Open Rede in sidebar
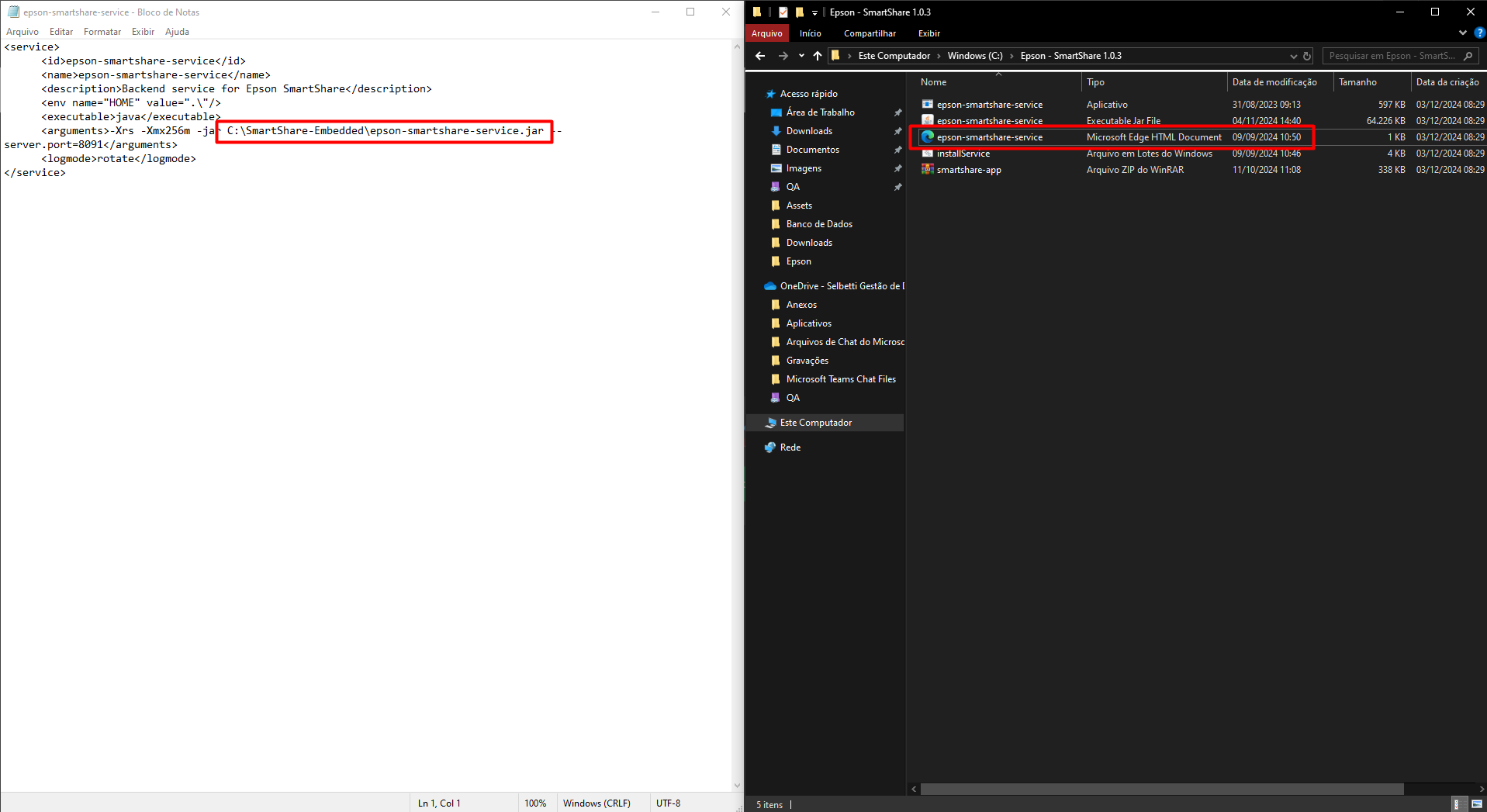Image resolution: width=1487 pixels, height=812 pixels. 790,447
